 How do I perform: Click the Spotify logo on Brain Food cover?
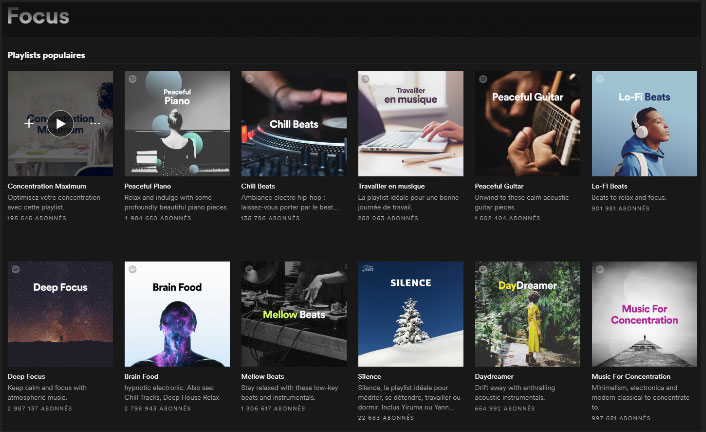132,269
